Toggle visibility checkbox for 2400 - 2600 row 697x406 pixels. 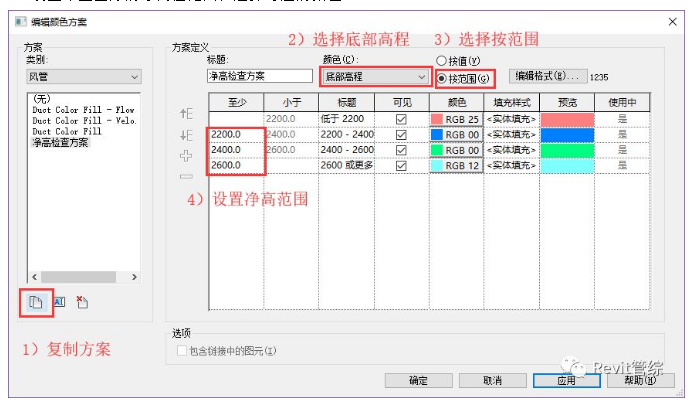[x=401, y=150]
